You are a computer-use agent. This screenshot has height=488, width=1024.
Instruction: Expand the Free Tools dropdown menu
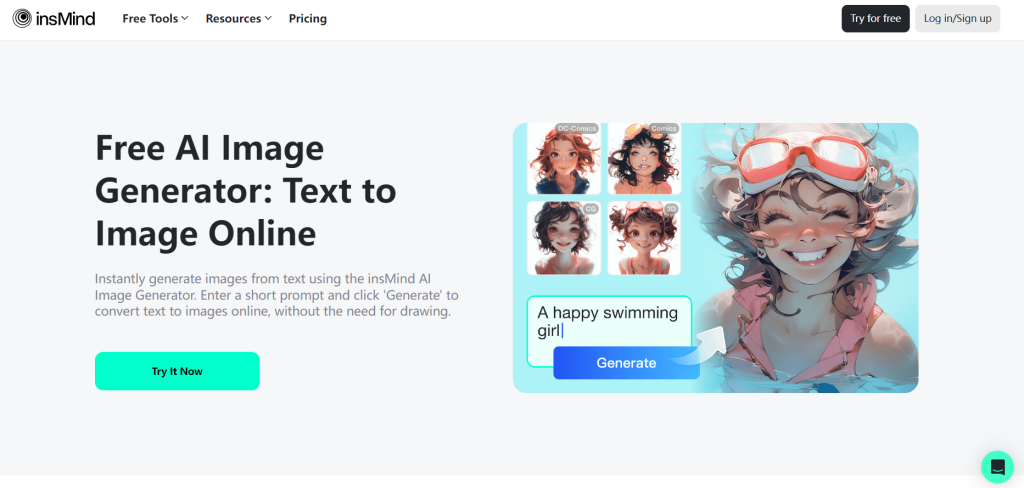[x=155, y=18]
